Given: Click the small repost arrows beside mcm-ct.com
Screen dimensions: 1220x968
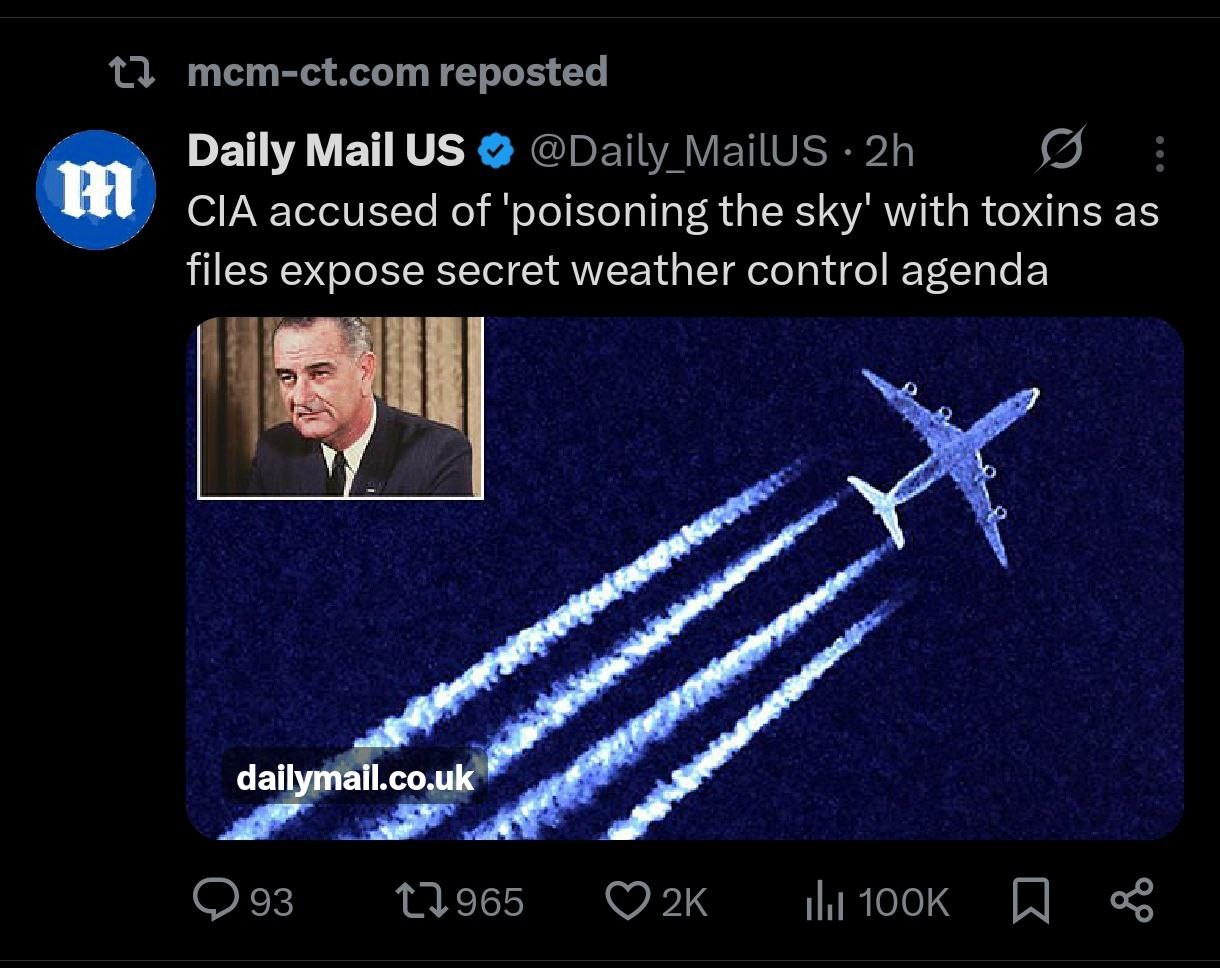Looking at the screenshot, I should click(x=132, y=73).
